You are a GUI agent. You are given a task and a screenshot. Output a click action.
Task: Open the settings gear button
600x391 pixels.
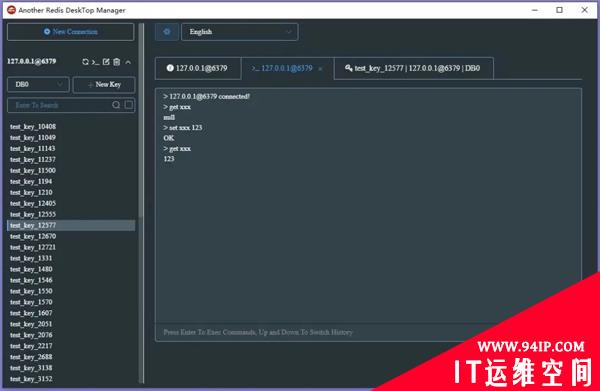click(x=167, y=32)
